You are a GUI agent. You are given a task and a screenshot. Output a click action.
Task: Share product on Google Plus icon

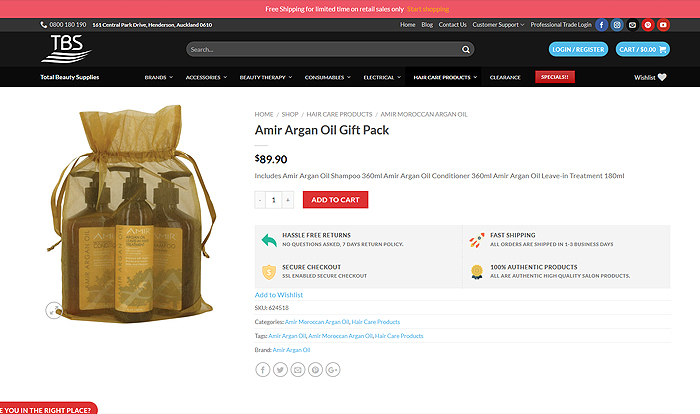click(x=333, y=370)
